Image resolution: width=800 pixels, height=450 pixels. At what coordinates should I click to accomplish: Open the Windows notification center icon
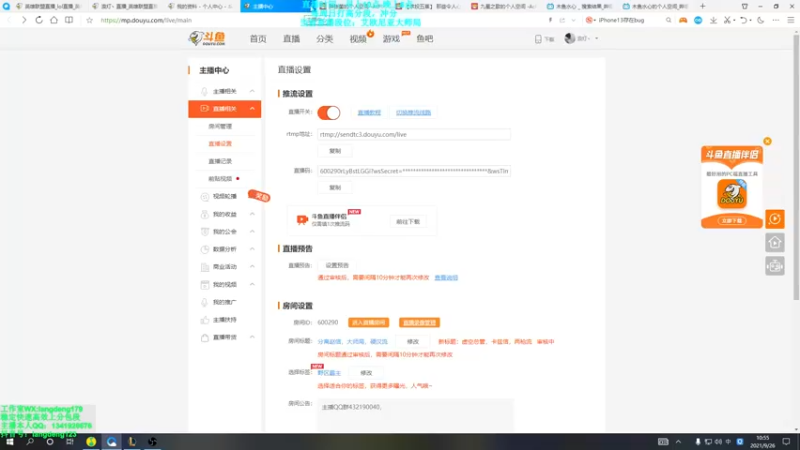(x=786, y=442)
